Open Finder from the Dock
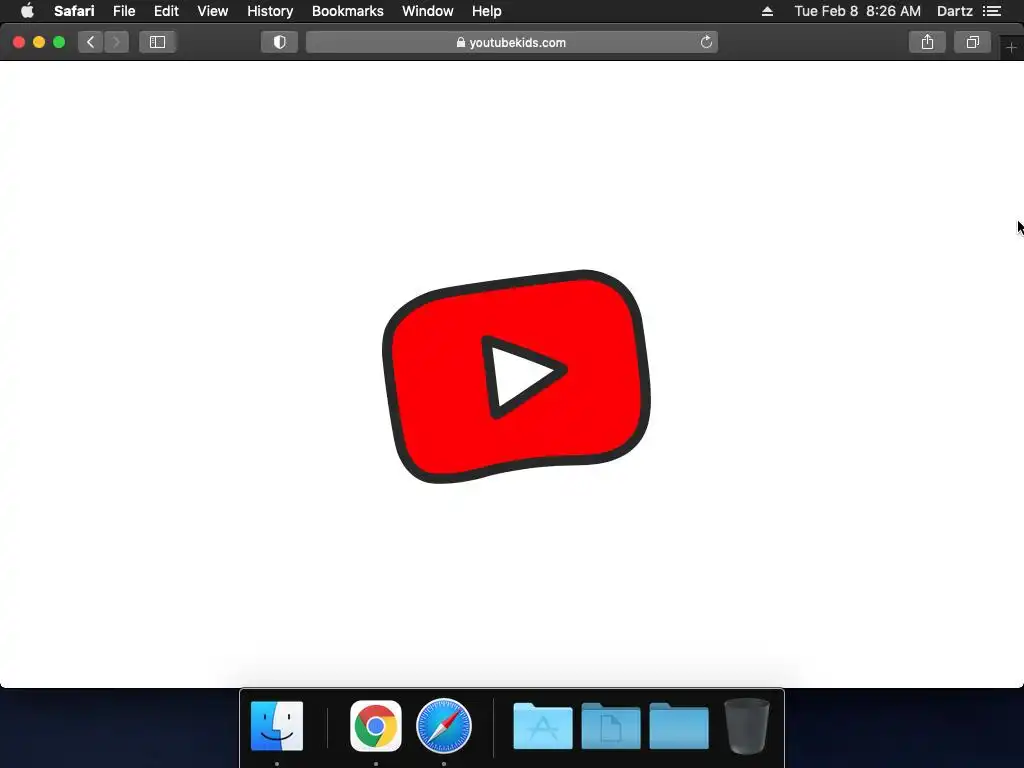 pyautogui.click(x=277, y=726)
